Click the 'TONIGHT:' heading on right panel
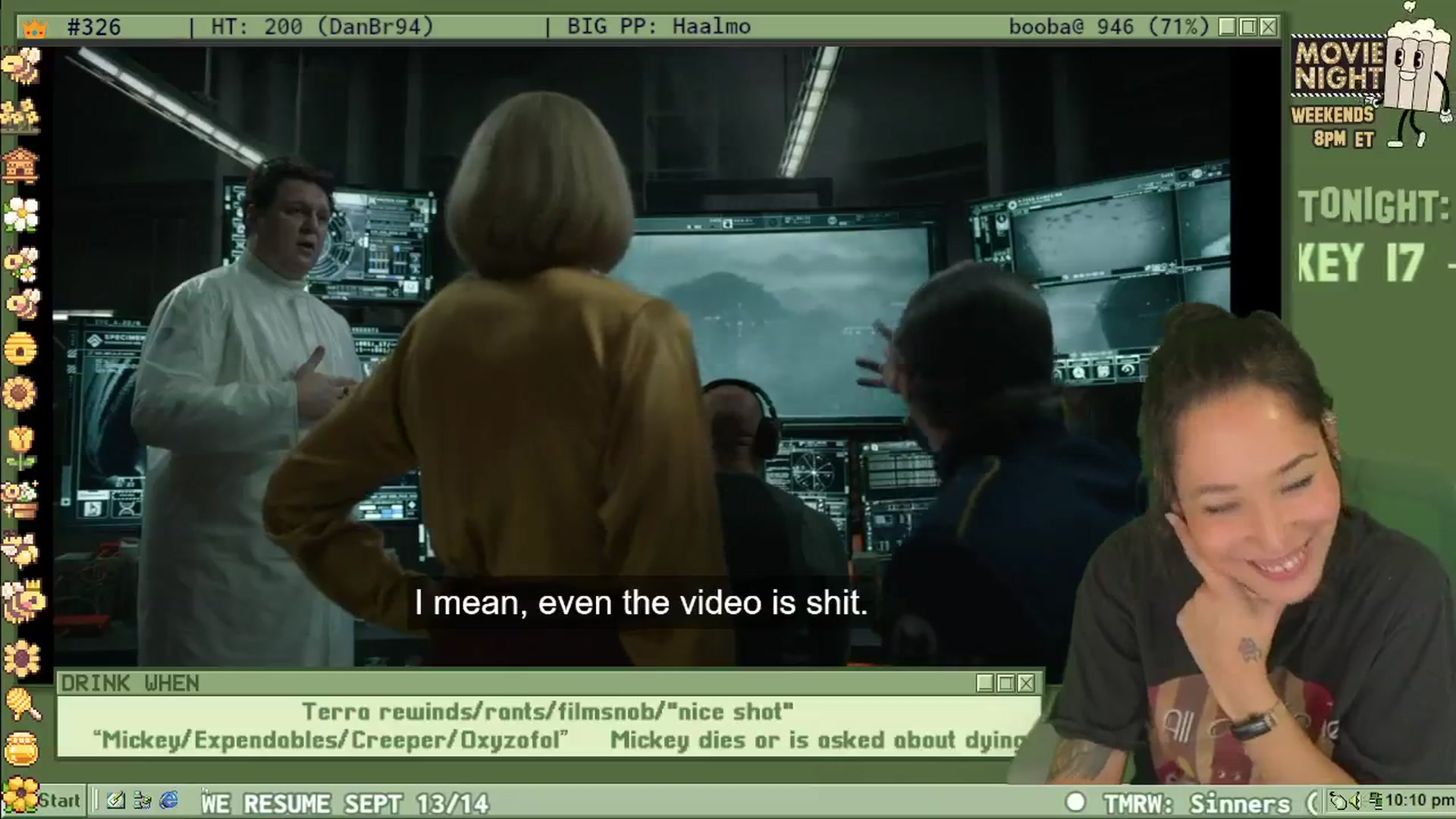1456x819 pixels. click(1373, 206)
